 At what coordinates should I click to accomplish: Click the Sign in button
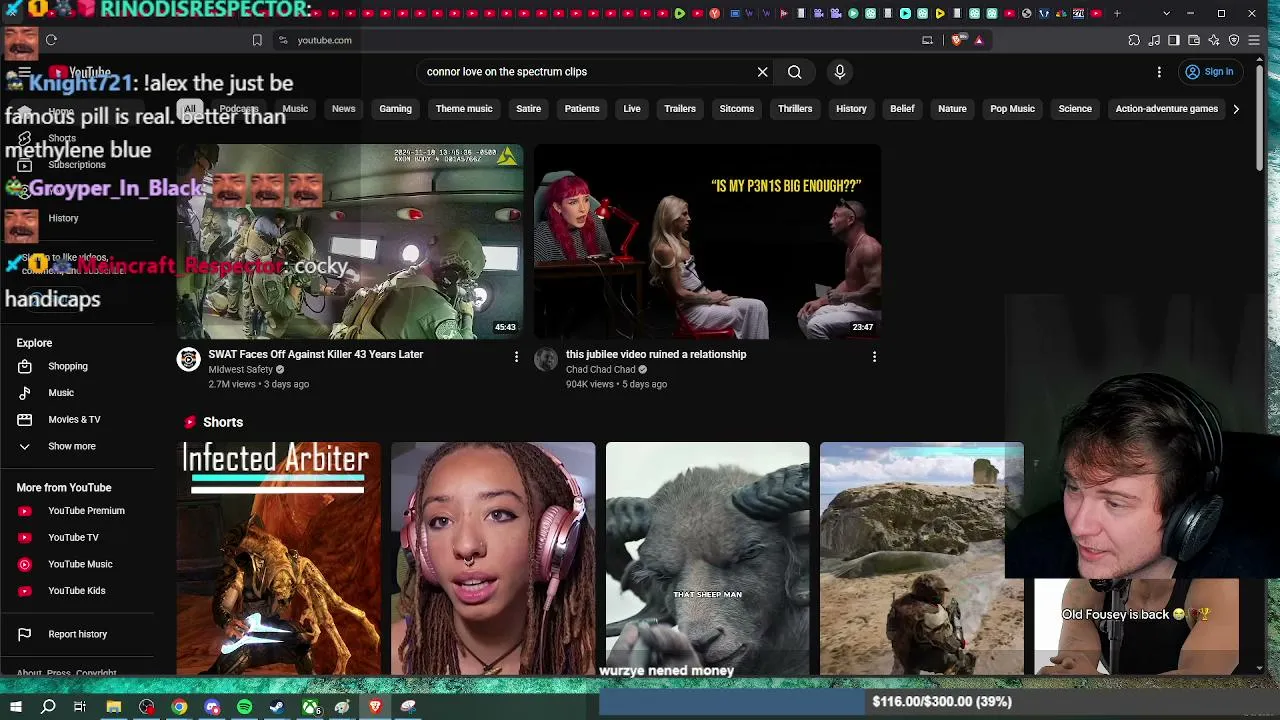(x=1209, y=72)
